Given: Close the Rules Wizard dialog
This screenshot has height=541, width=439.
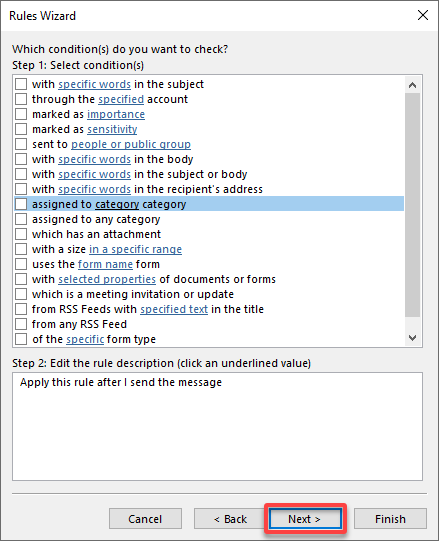Looking at the screenshot, I should [423, 15].
